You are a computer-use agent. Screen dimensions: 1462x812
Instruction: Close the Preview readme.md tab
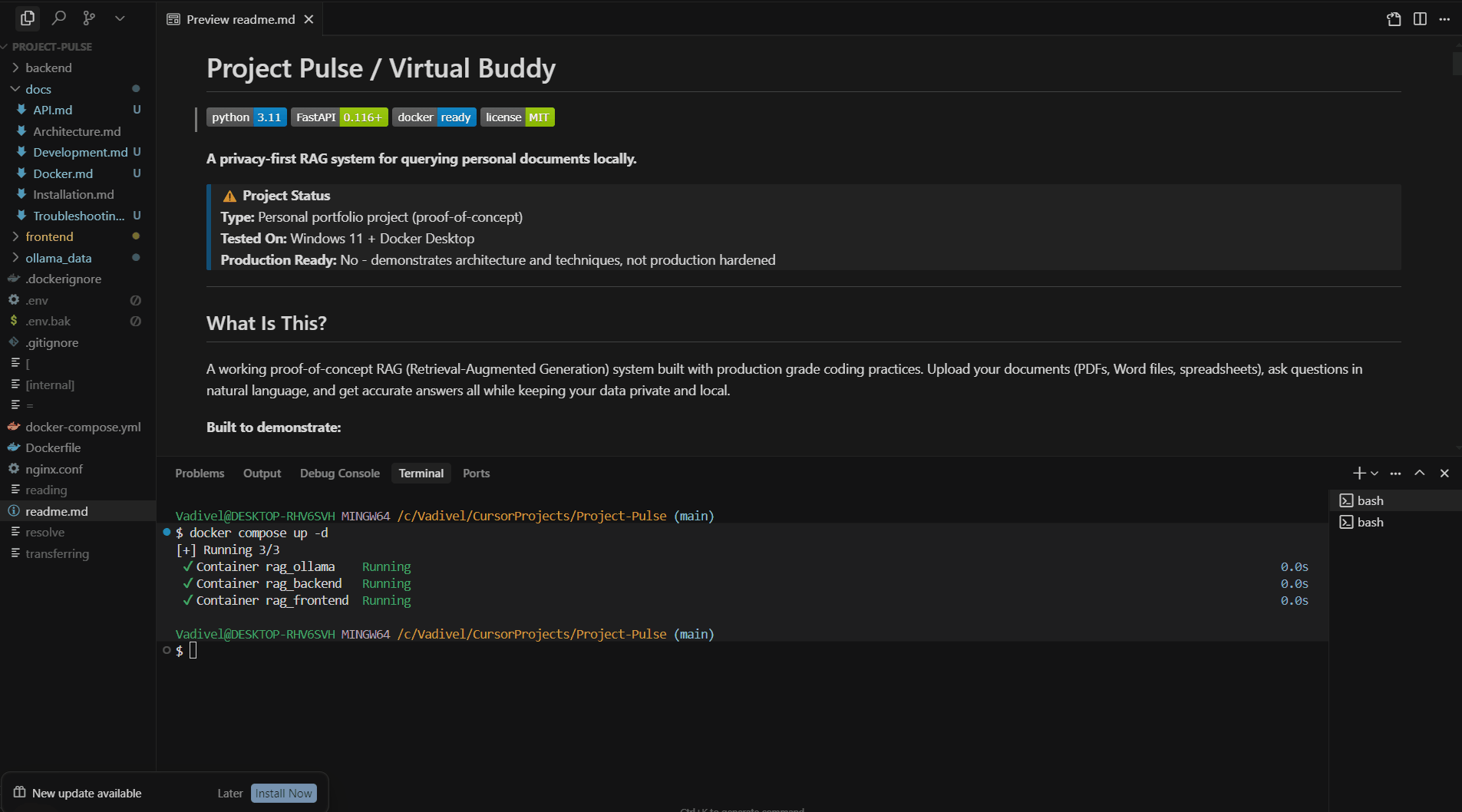[x=309, y=19]
